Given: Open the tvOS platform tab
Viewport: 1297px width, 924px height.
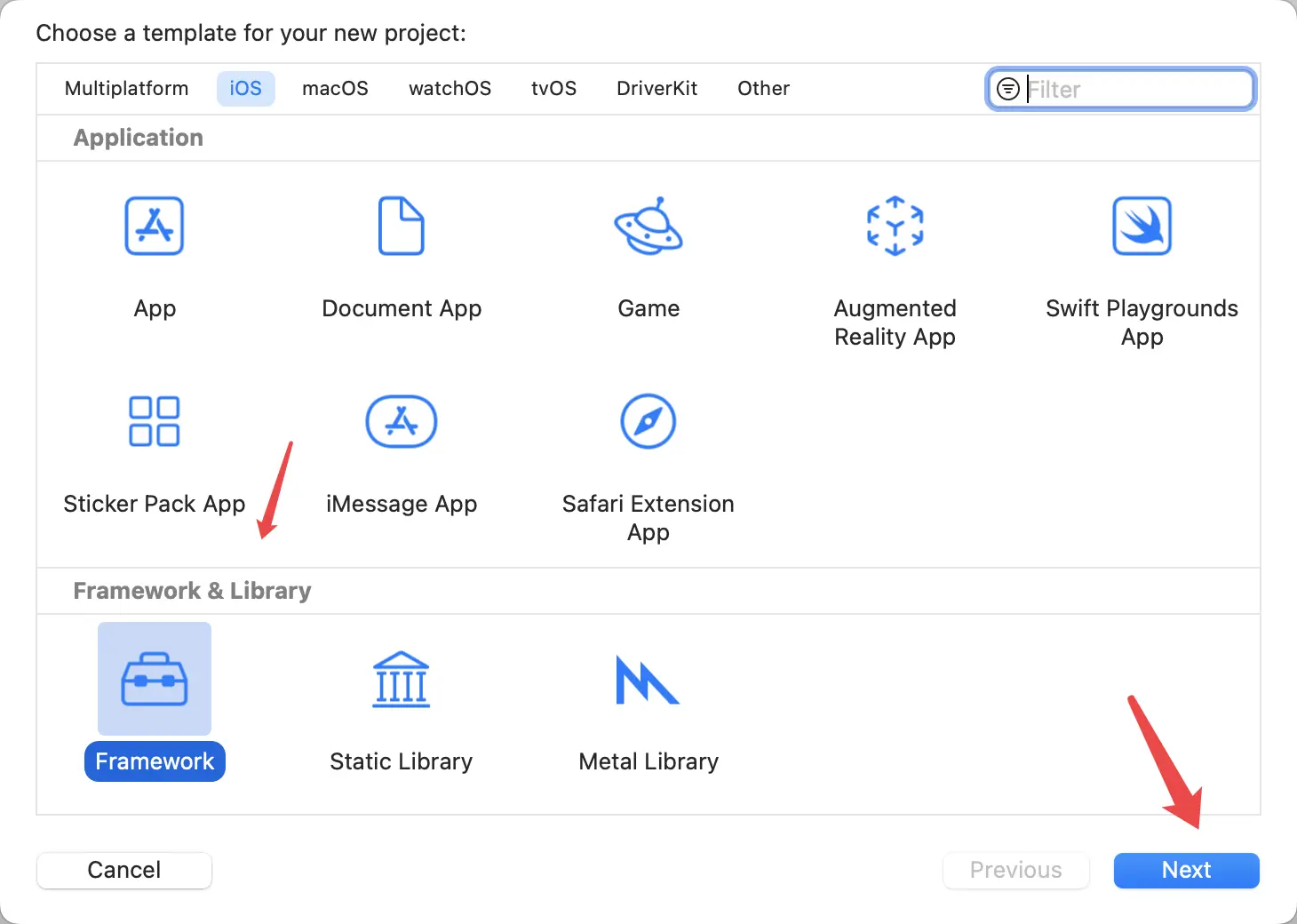Looking at the screenshot, I should coord(553,89).
